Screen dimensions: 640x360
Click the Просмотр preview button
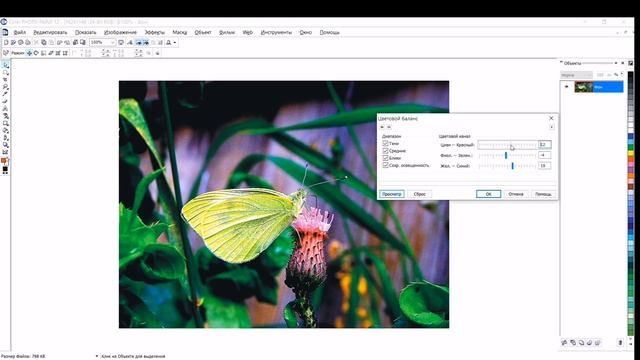tap(391, 194)
